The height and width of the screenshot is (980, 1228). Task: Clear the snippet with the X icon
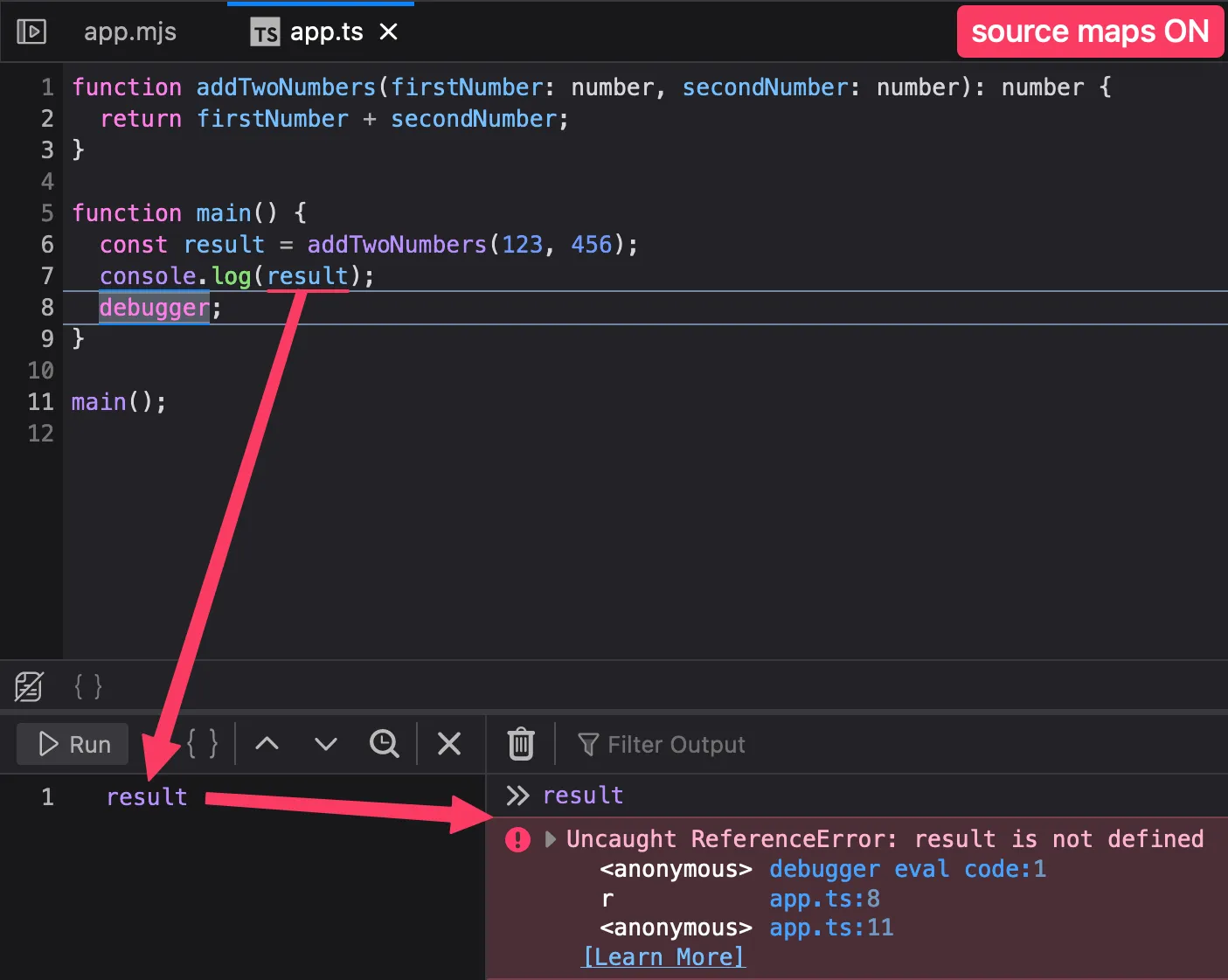click(x=448, y=744)
